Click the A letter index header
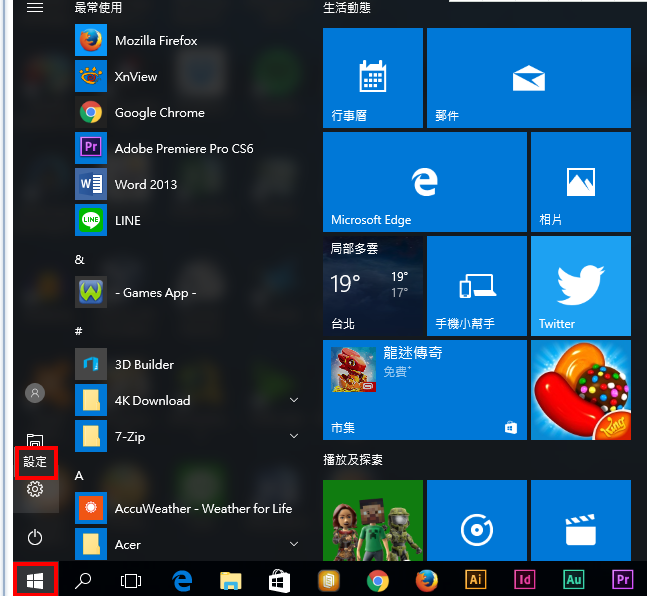 click(79, 476)
